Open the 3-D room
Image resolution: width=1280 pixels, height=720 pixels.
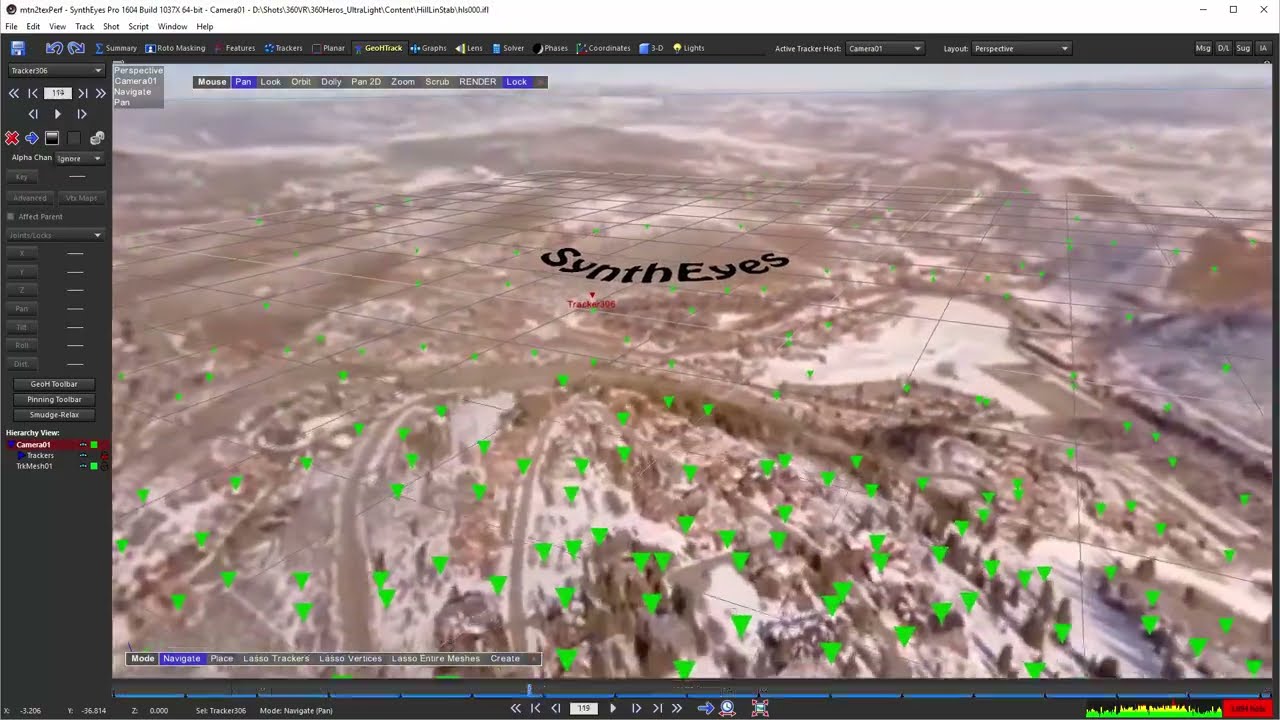pos(651,48)
